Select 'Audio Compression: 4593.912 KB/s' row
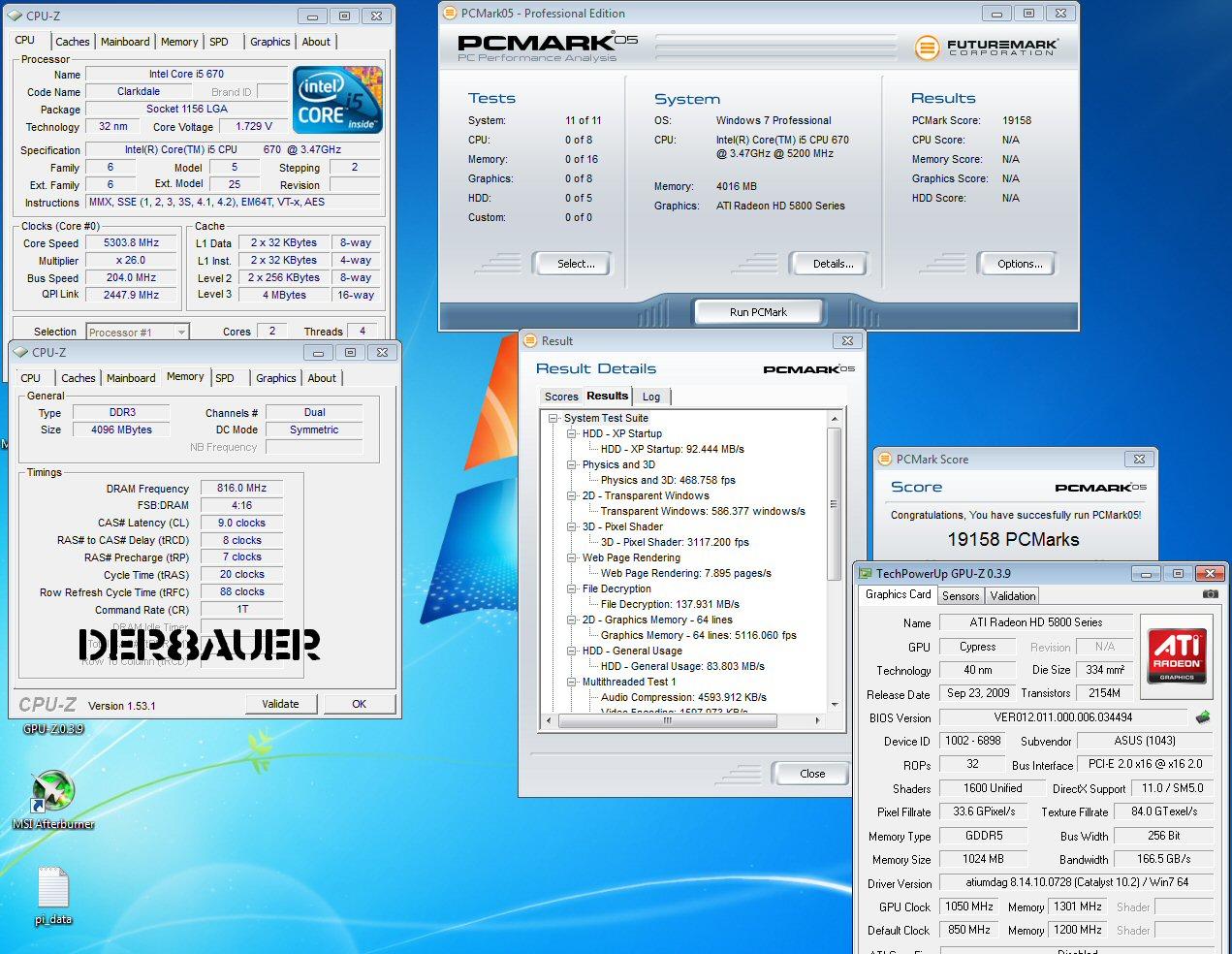Screen dimensions: 1232x954 pos(683,697)
